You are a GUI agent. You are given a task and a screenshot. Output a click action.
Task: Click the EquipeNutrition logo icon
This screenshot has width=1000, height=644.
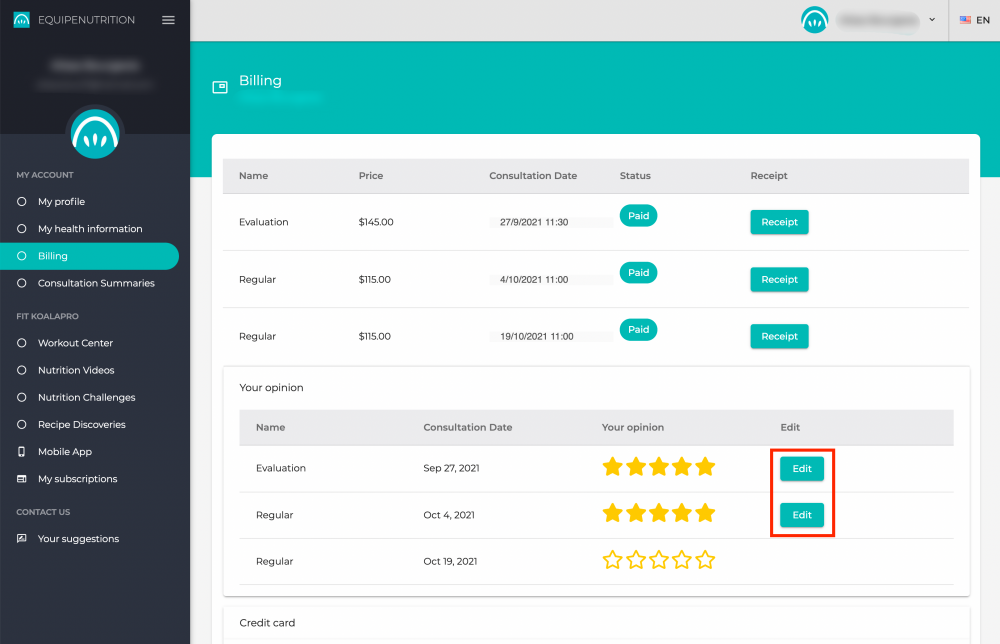[22, 20]
